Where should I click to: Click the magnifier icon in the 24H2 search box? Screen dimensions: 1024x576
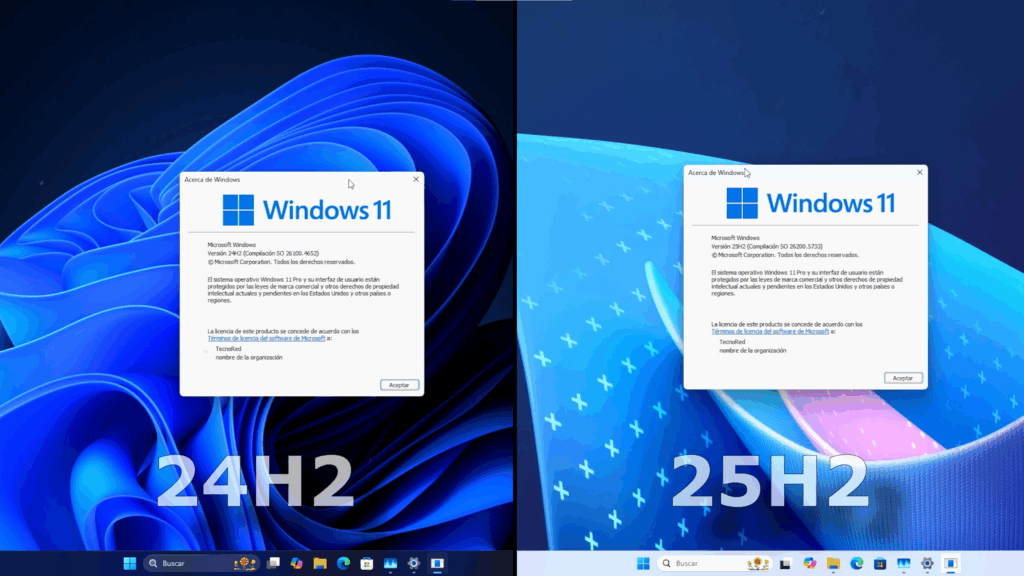153,563
